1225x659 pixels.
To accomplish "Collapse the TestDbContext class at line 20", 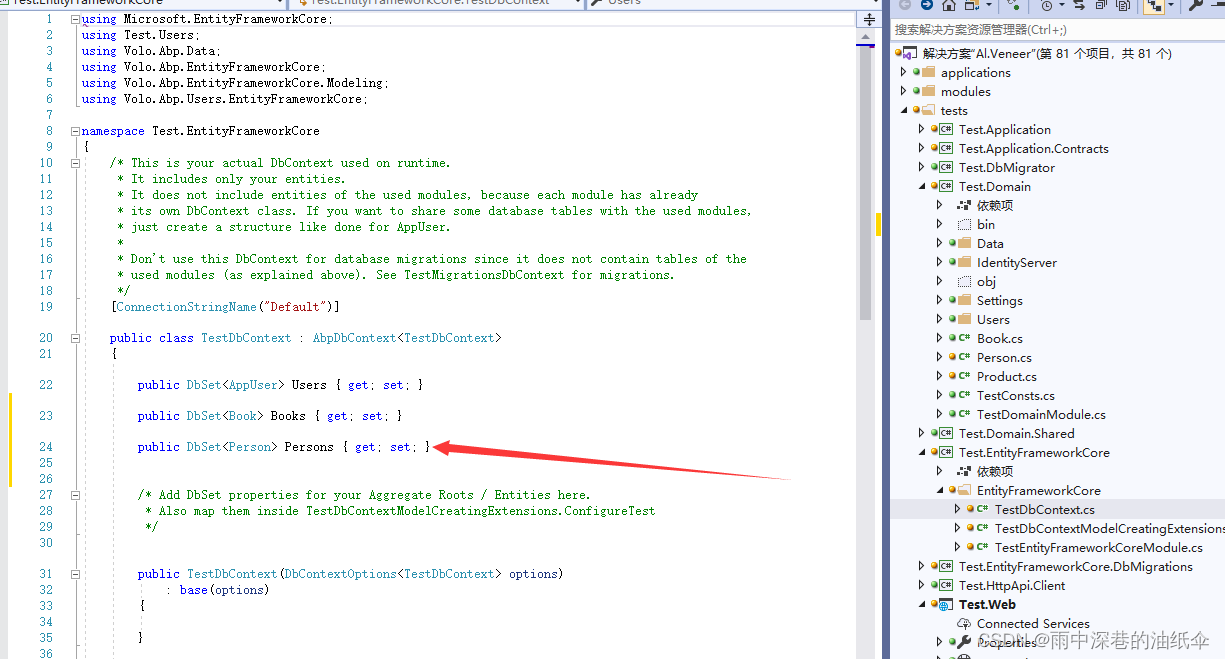I will pos(75,338).
